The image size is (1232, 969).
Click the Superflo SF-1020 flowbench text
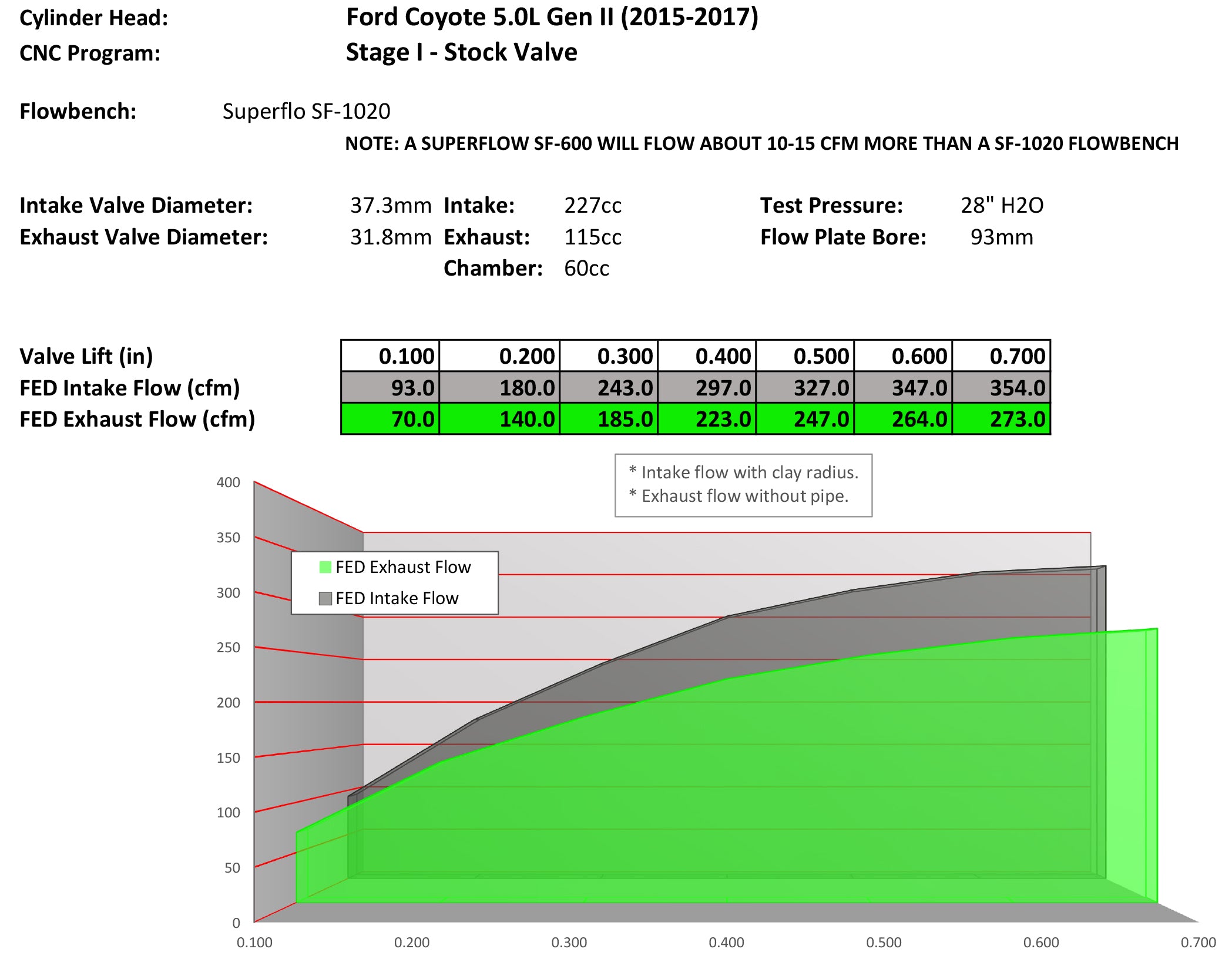pos(306,111)
